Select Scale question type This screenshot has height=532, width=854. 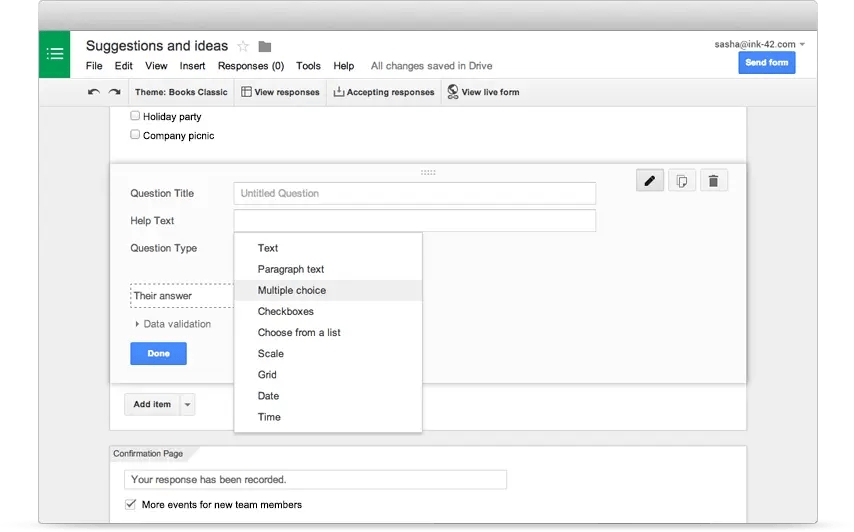(x=328, y=354)
